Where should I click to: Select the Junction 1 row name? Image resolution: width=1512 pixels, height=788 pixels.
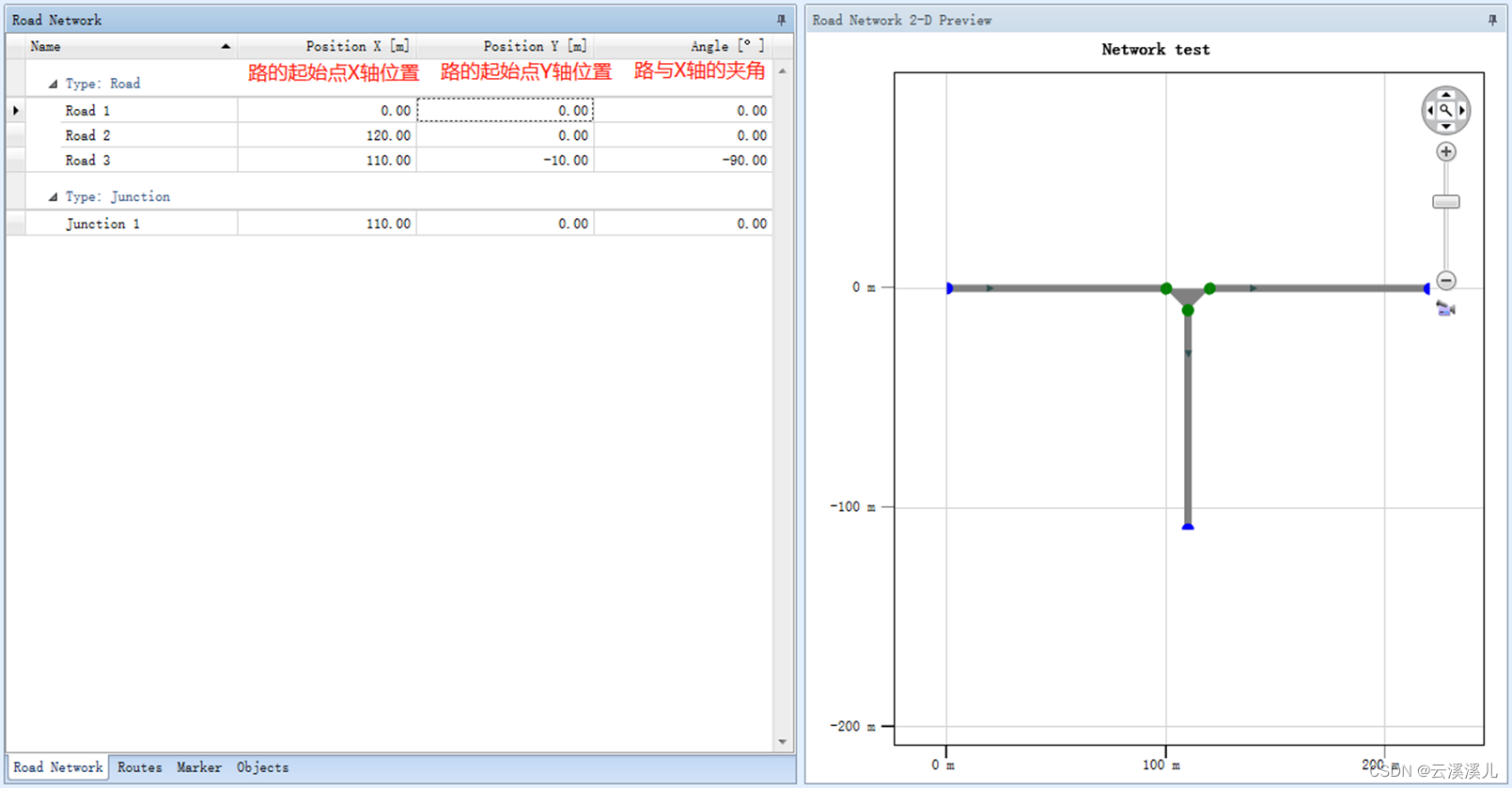pos(102,224)
